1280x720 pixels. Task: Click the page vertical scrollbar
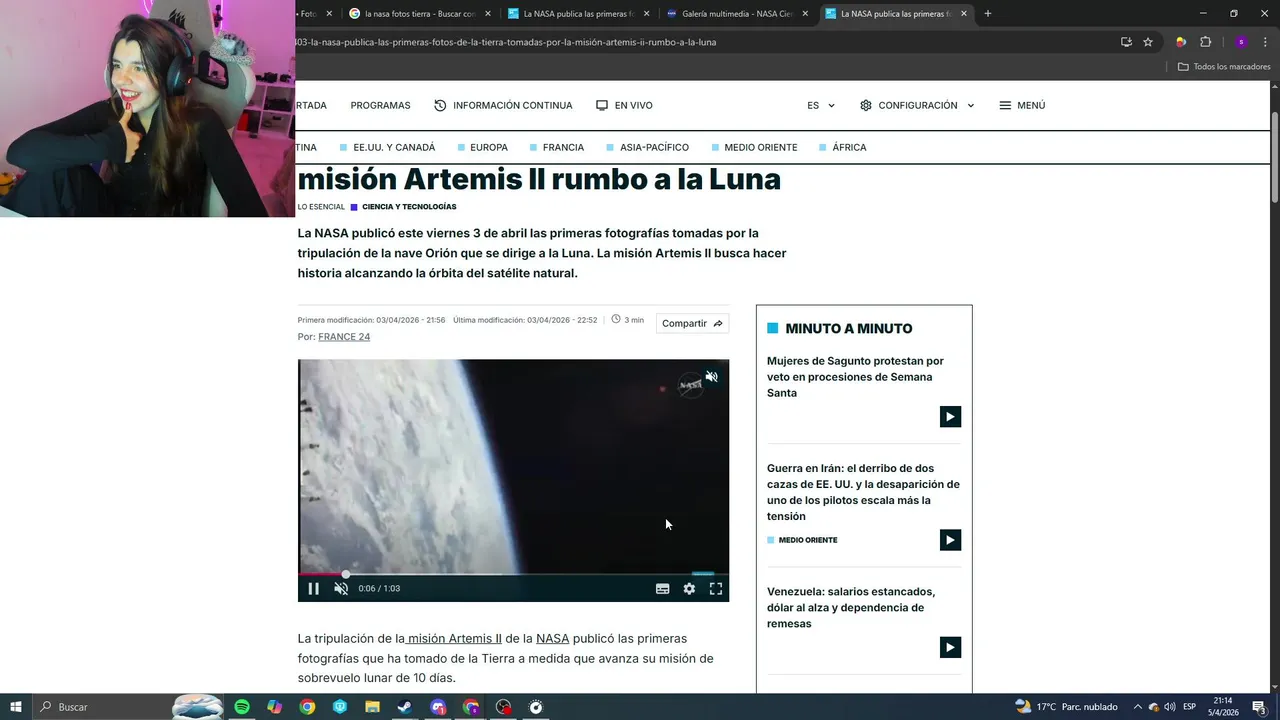(1275, 156)
